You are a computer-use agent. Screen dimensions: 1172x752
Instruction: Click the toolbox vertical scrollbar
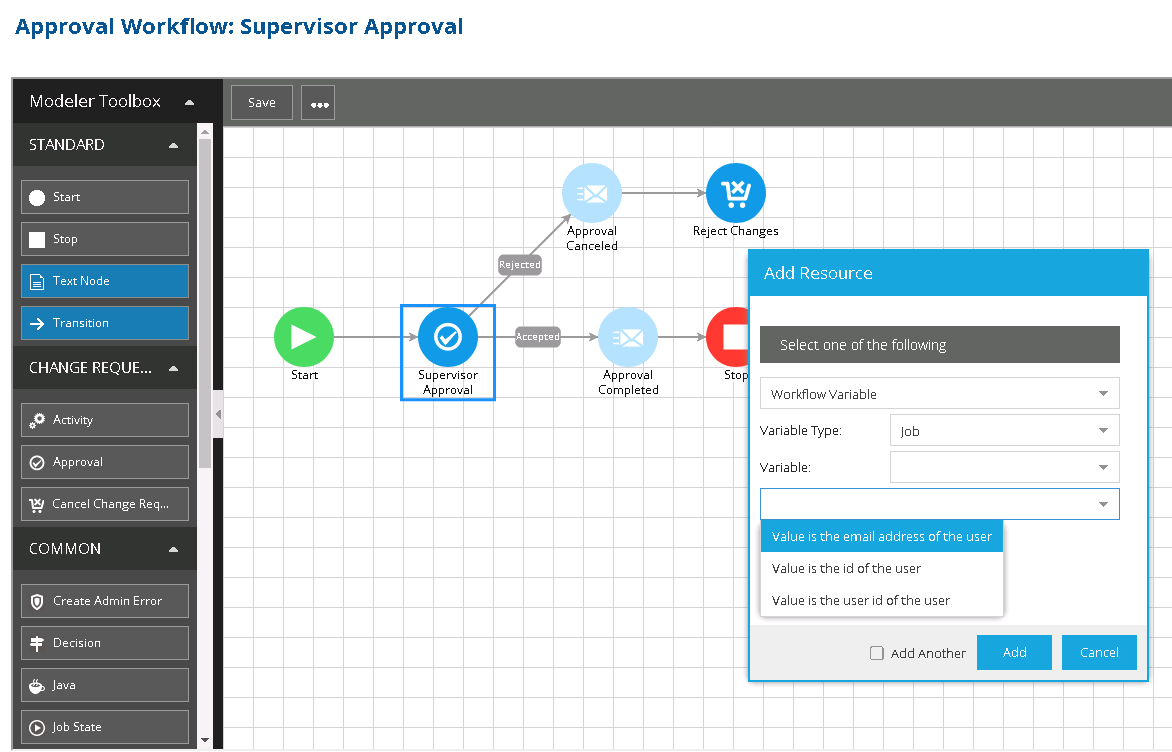[x=205, y=300]
